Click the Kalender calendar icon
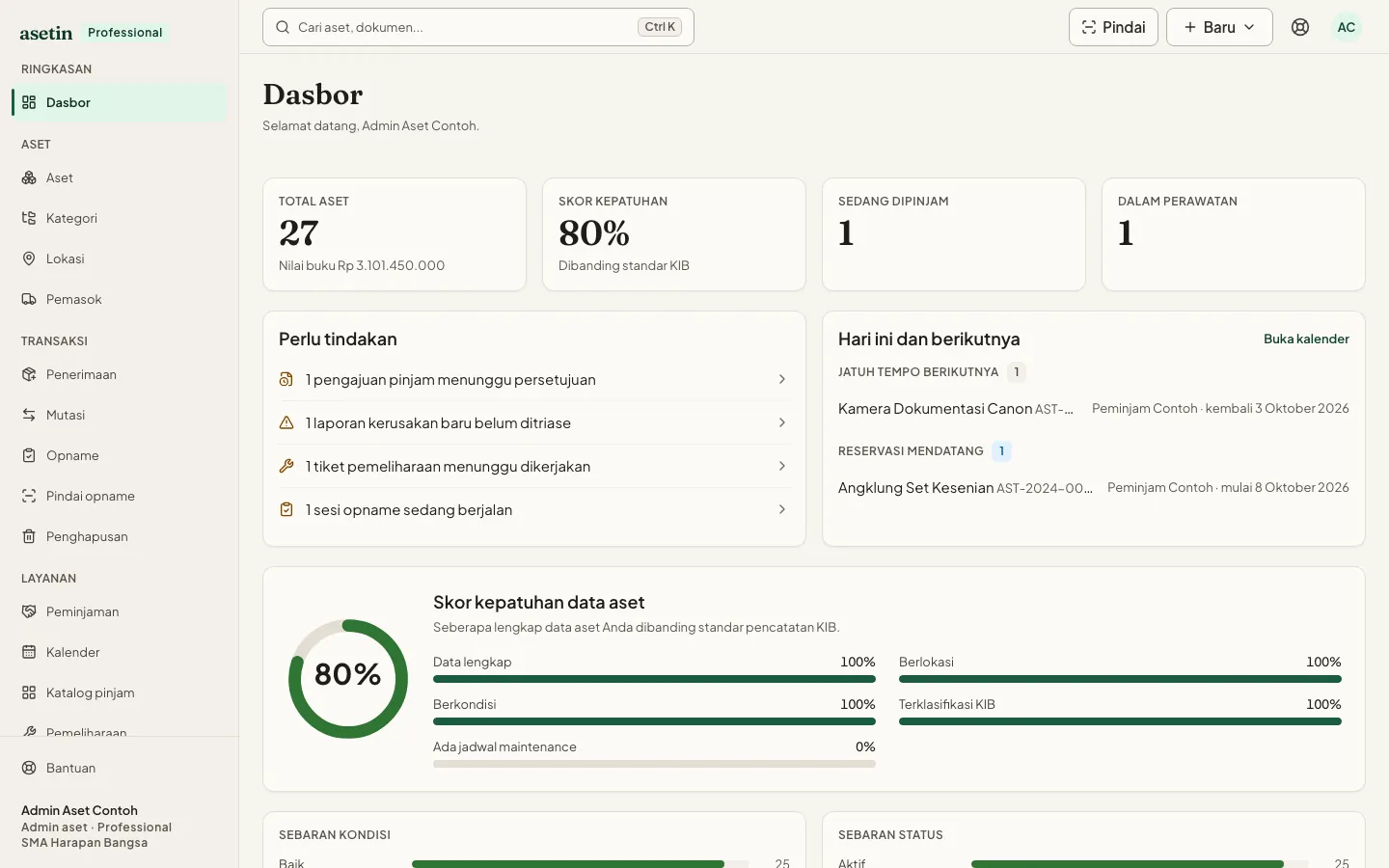Screen dimensions: 1389x868 click(x=29, y=652)
